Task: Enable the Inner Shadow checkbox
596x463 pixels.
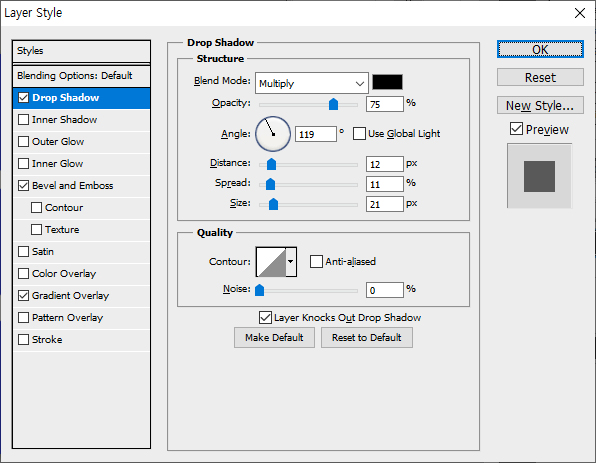Action: coord(24,120)
